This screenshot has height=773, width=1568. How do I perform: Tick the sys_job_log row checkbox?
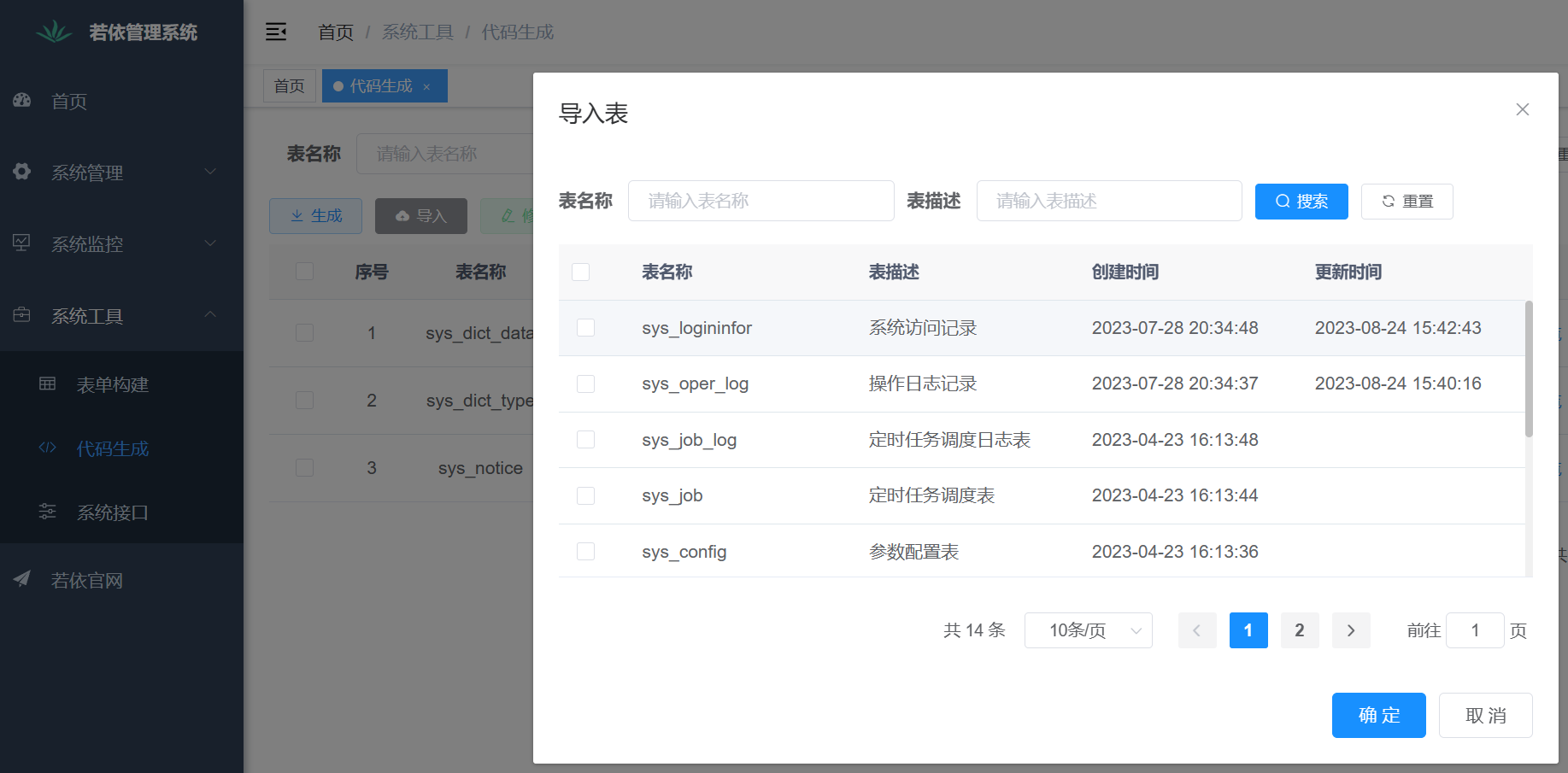[x=585, y=440]
